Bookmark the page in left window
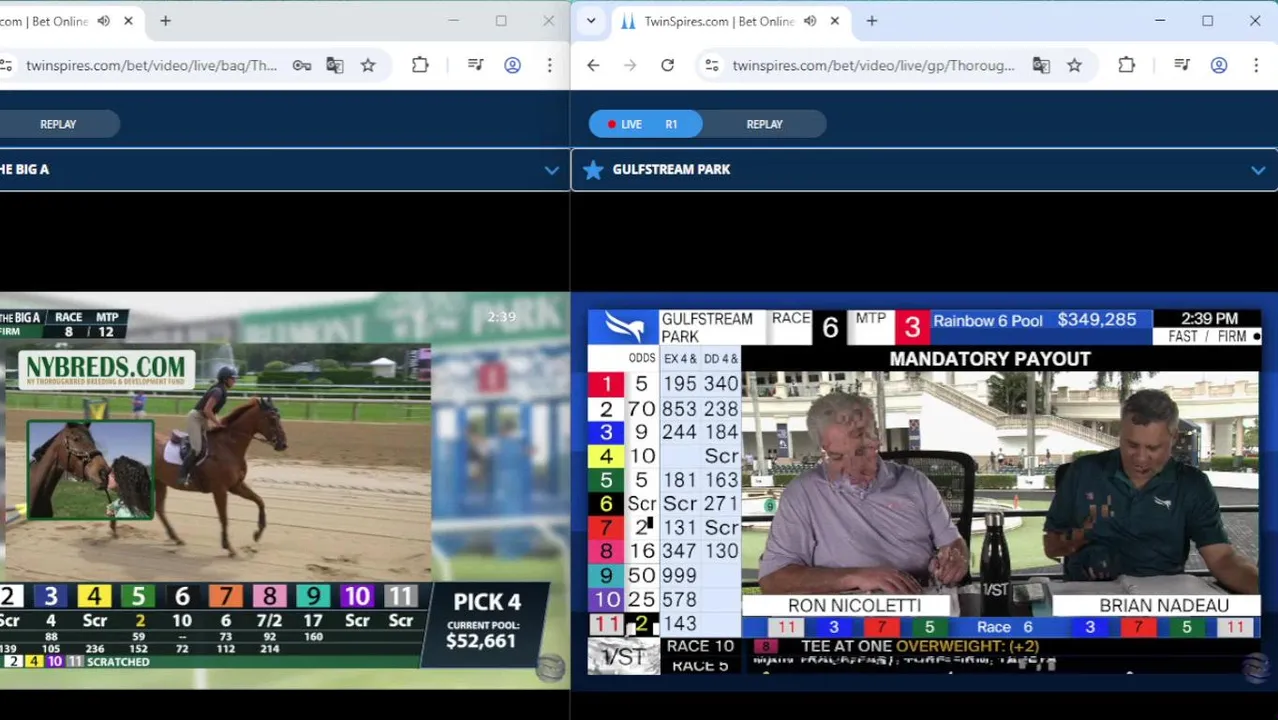Image resolution: width=1278 pixels, height=720 pixels. click(368, 65)
